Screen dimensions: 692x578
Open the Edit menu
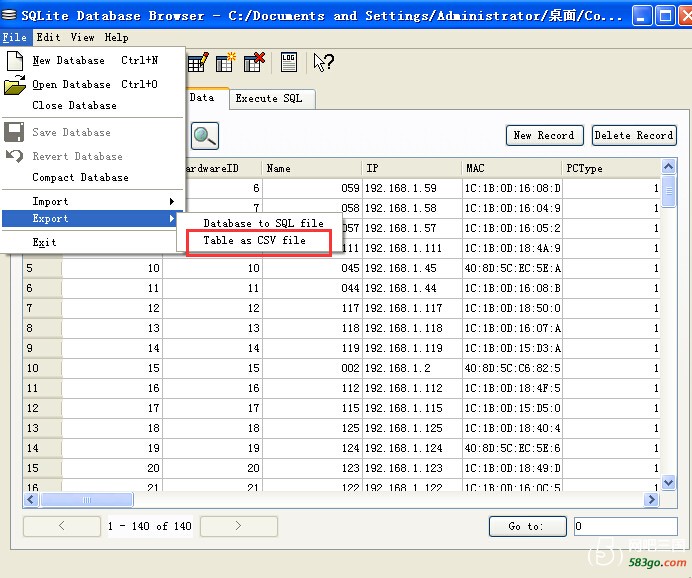(49, 38)
